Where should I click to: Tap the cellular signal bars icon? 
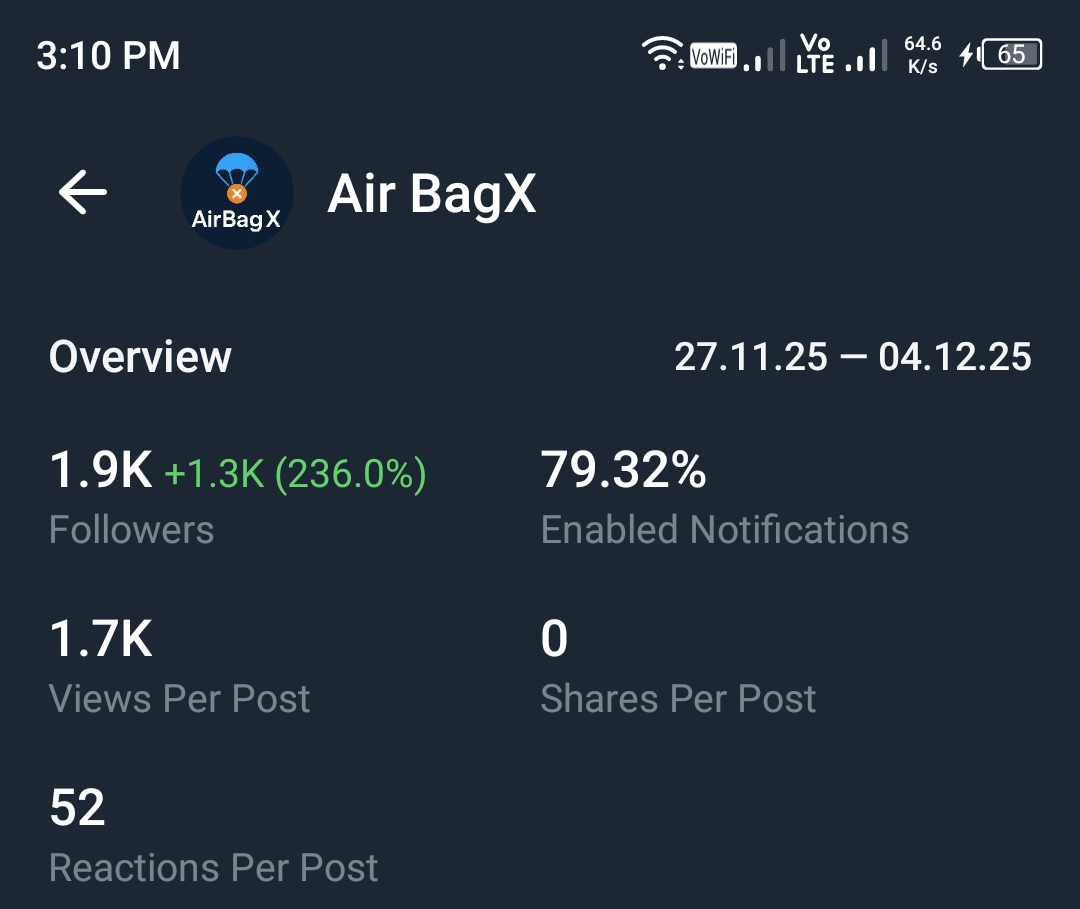[x=765, y=58]
